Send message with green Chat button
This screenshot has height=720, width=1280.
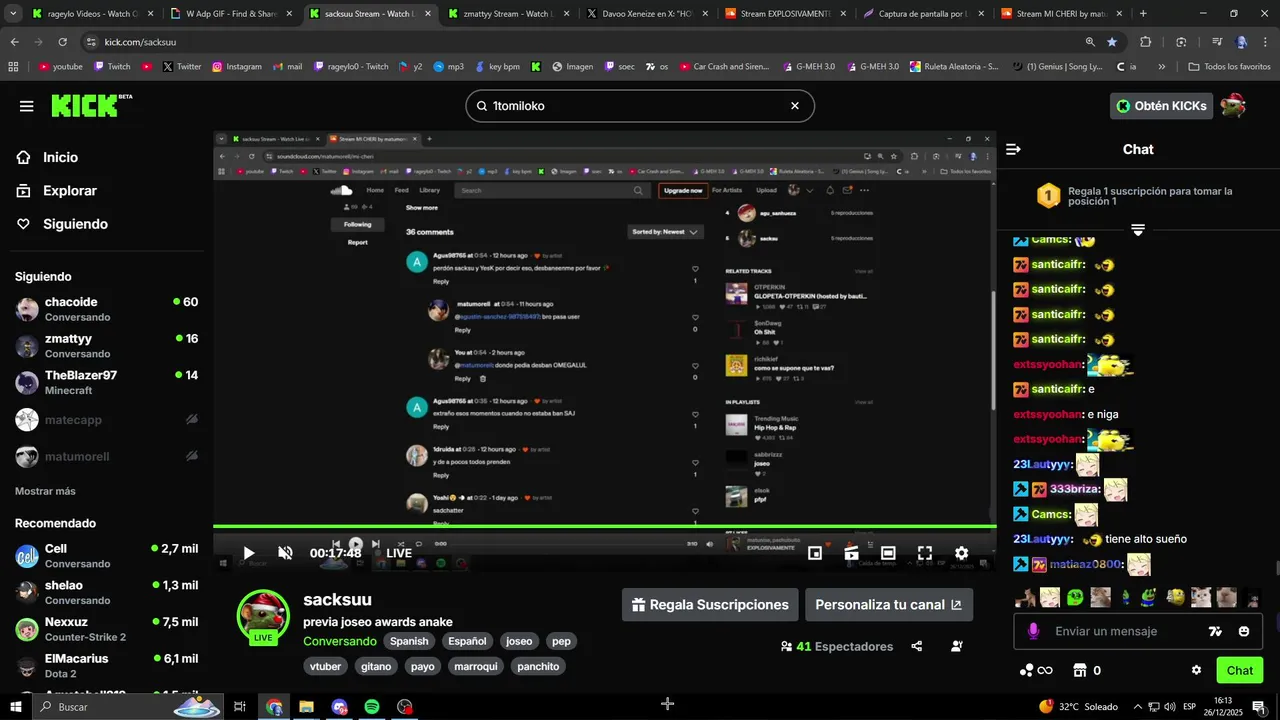(x=1239, y=670)
